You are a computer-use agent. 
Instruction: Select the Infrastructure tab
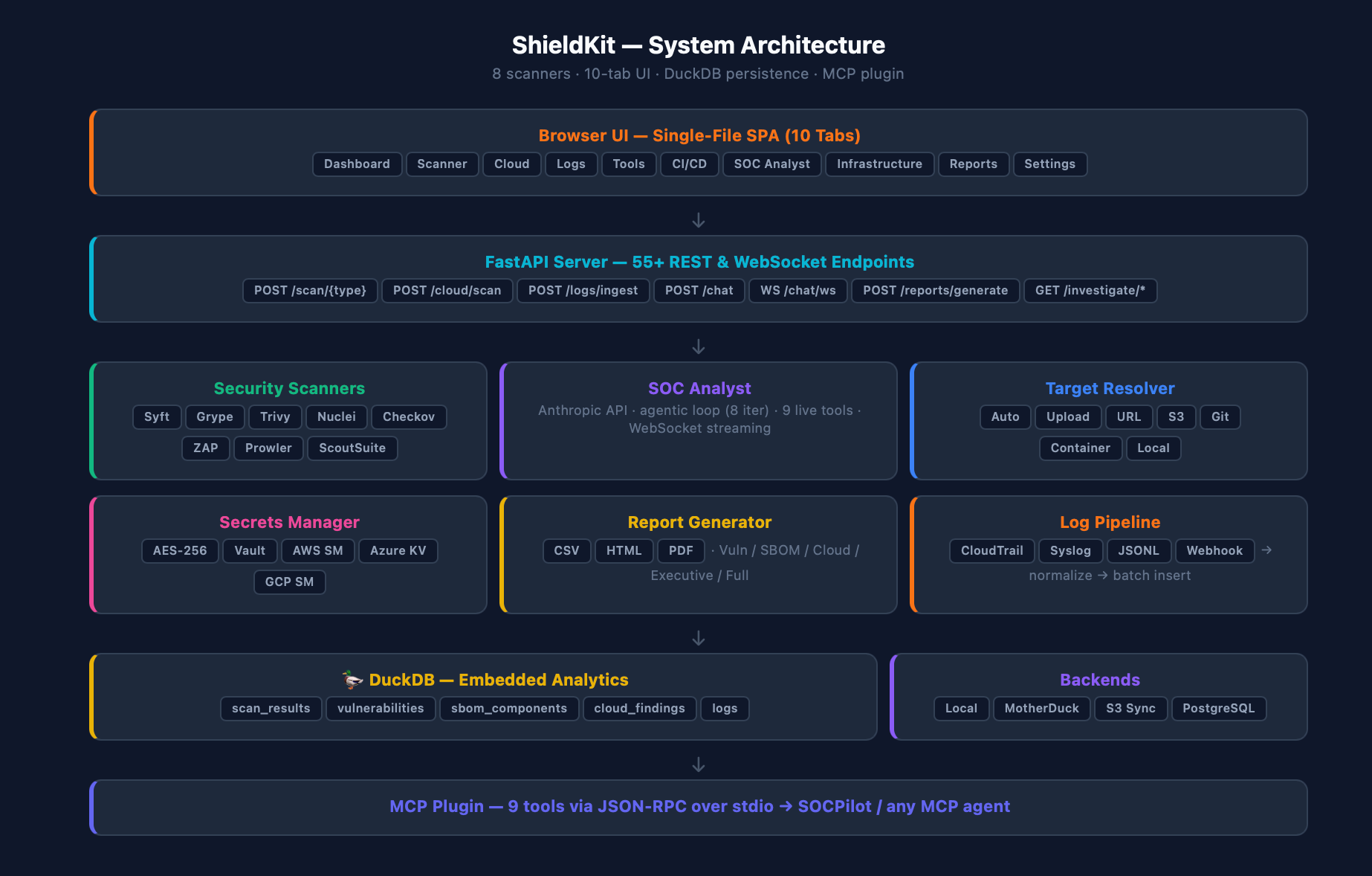[879, 164]
